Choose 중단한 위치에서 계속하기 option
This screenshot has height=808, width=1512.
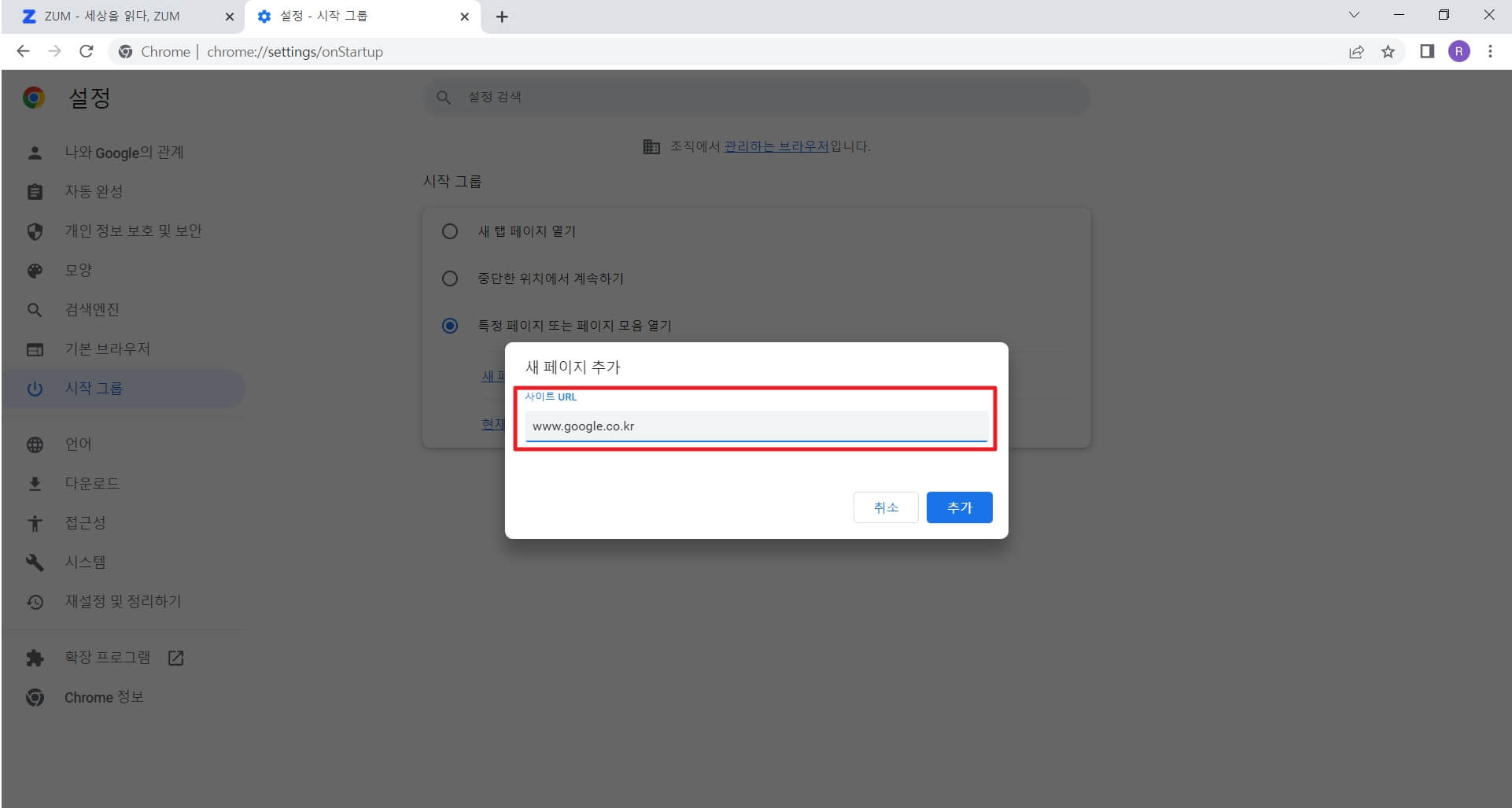[449, 279]
